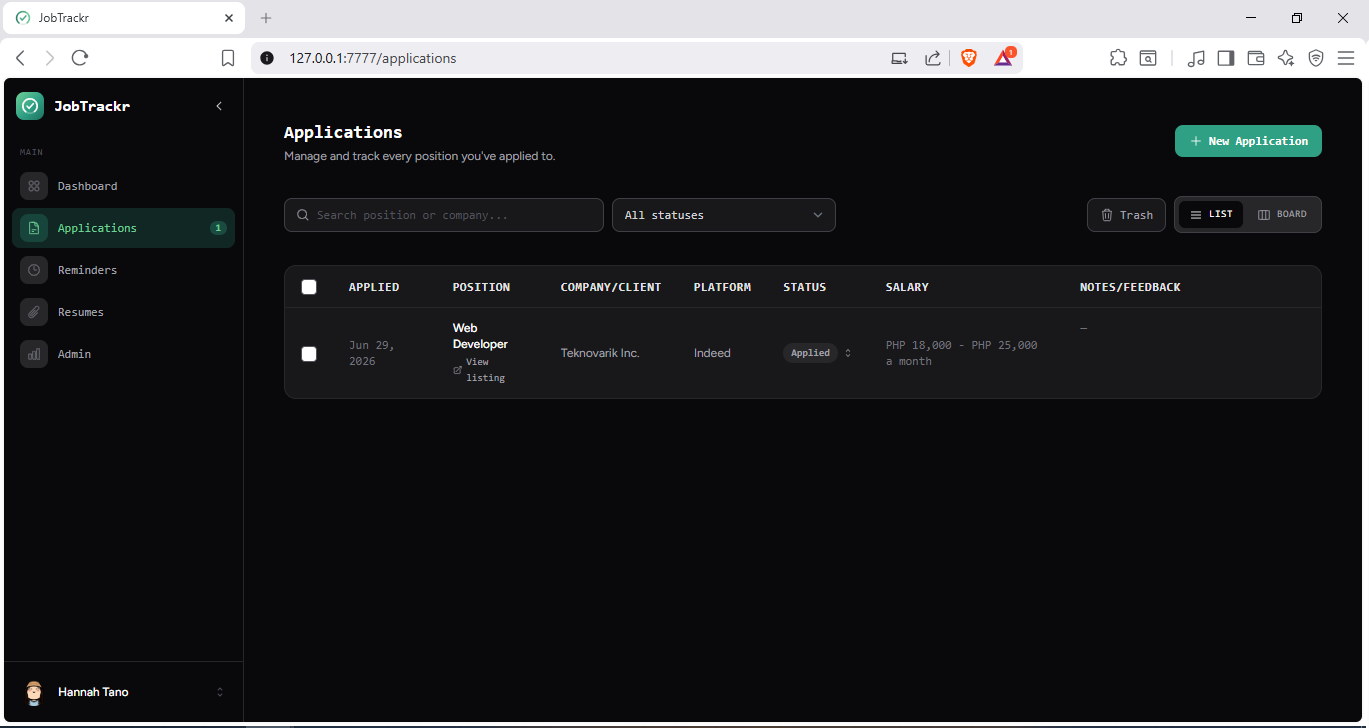Create a New Application
This screenshot has width=1369, height=728.
tap(1248, 141)
